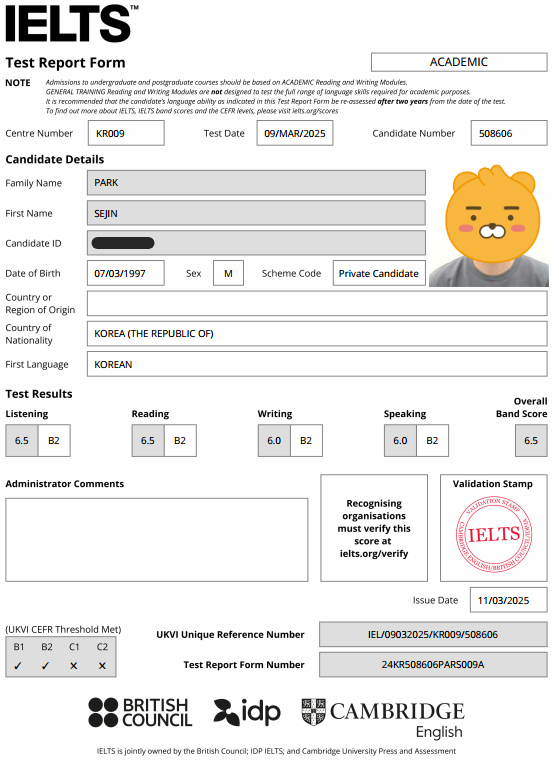
Task: Click the Test Results heading
Action: tap(39, 394)
